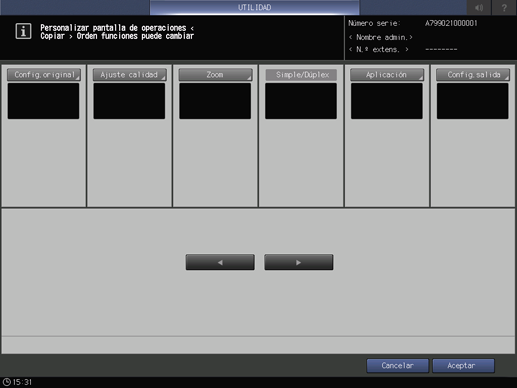Move selected function right with arrow

[x=299, y=262]
